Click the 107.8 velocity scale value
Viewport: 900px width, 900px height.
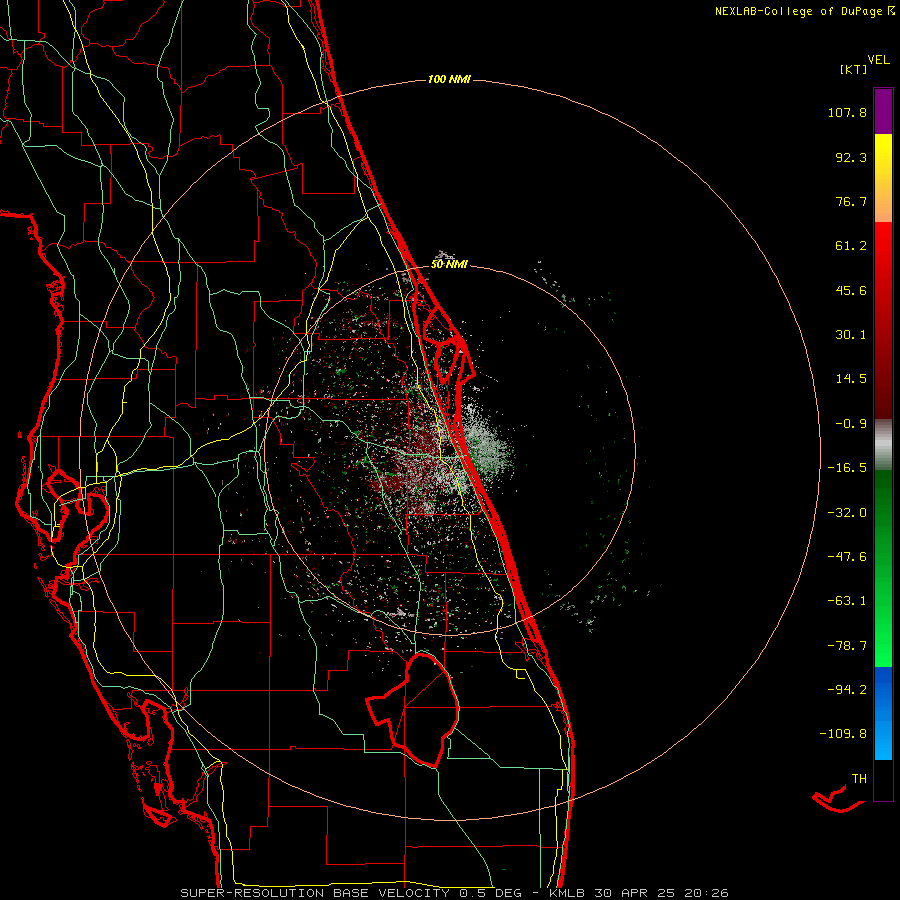click(847, 112)
